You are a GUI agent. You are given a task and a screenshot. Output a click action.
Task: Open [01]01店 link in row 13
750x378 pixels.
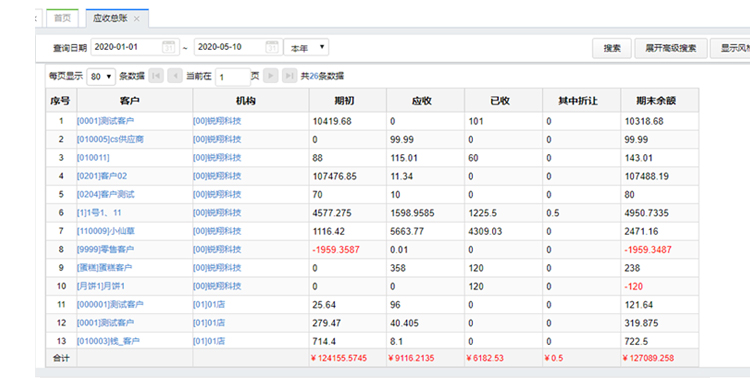click(x=209, y=341)
